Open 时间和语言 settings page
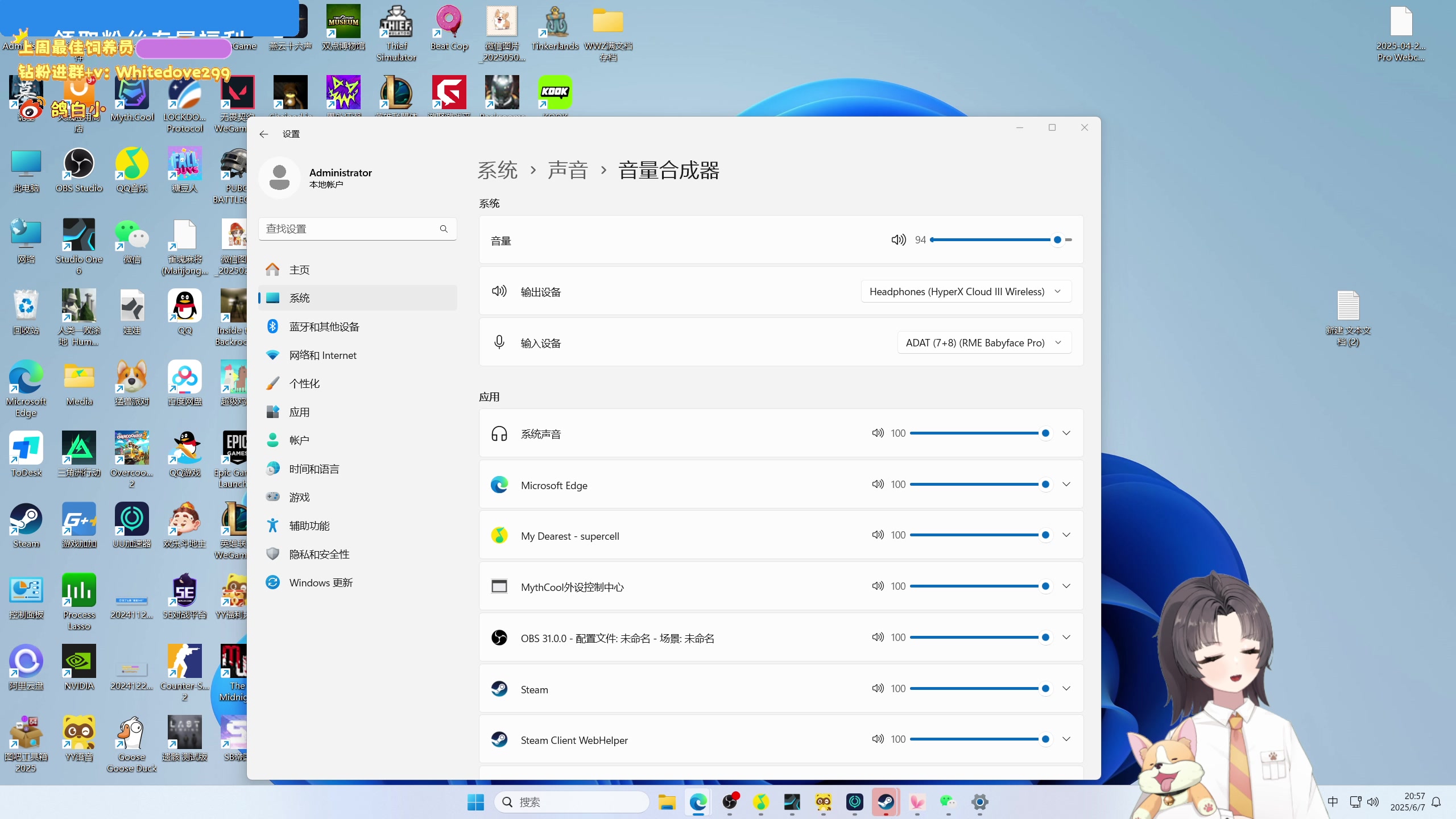The image size is (1456, 819). click(357, 469)
